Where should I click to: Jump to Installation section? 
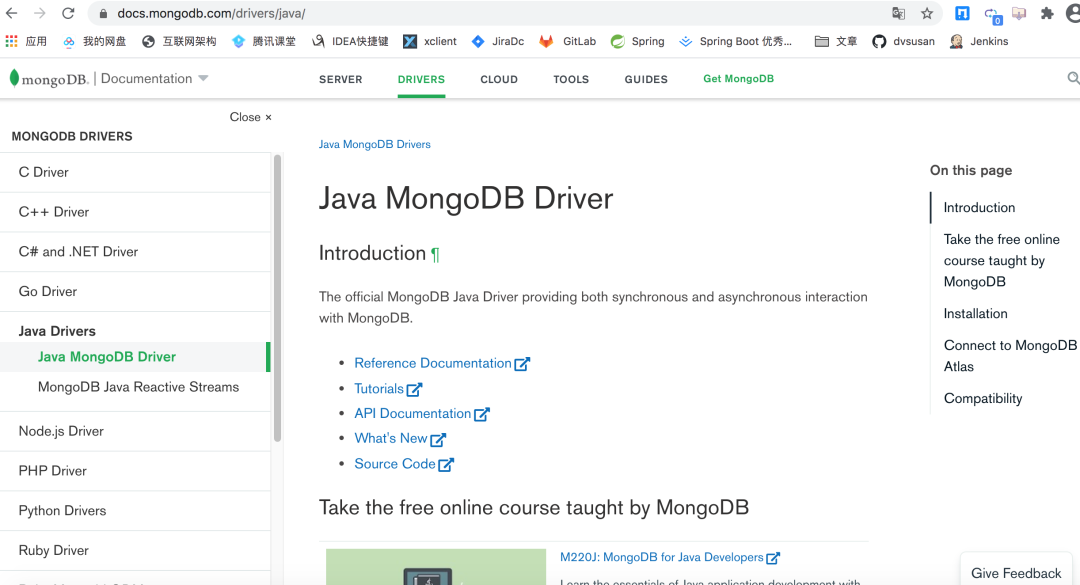coord(975,314)
